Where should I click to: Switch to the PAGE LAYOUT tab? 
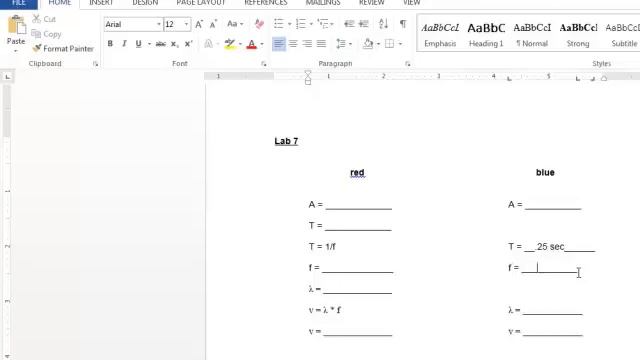200,3
